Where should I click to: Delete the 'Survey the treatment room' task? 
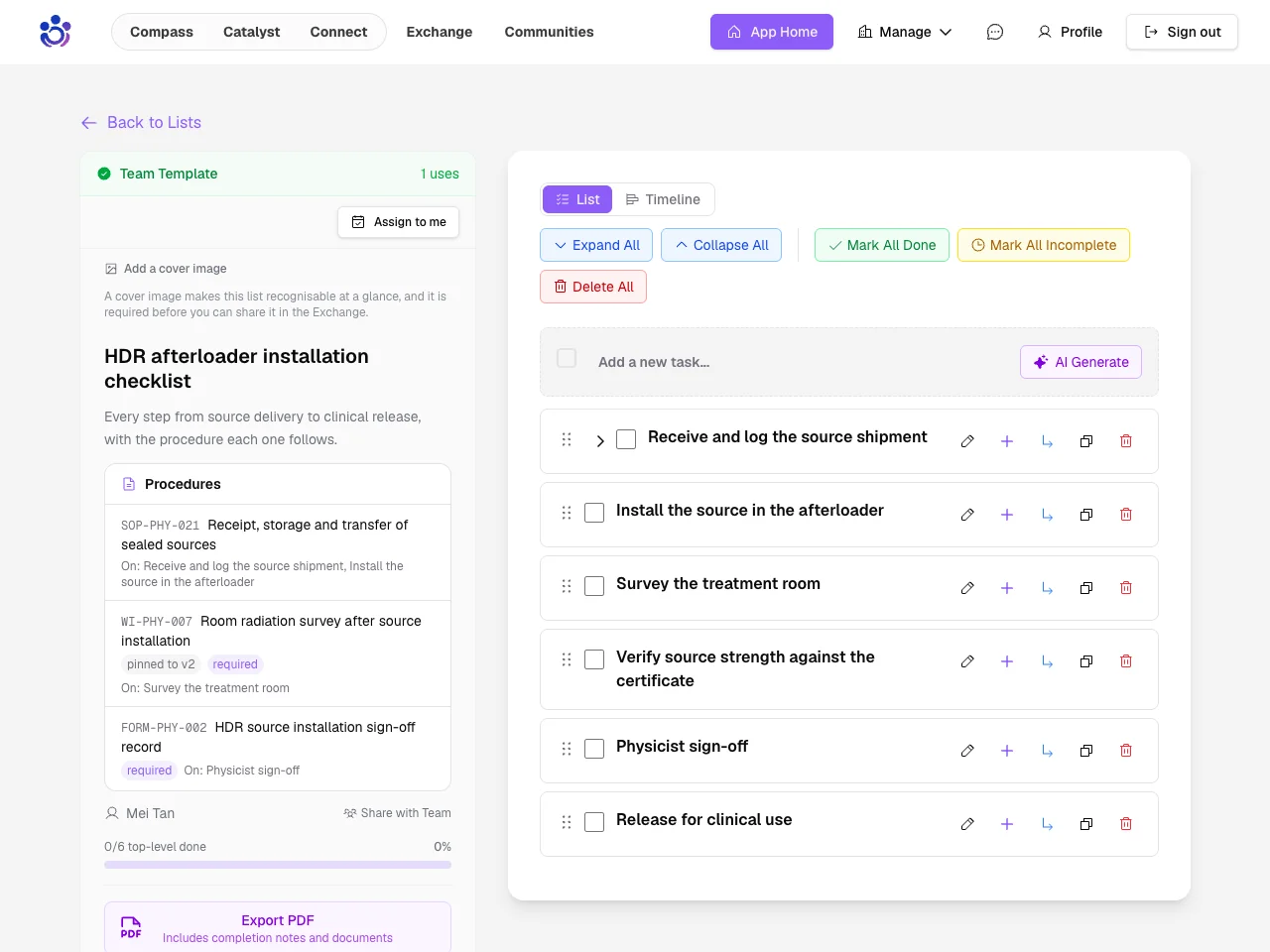click(x=1126, y=588)
